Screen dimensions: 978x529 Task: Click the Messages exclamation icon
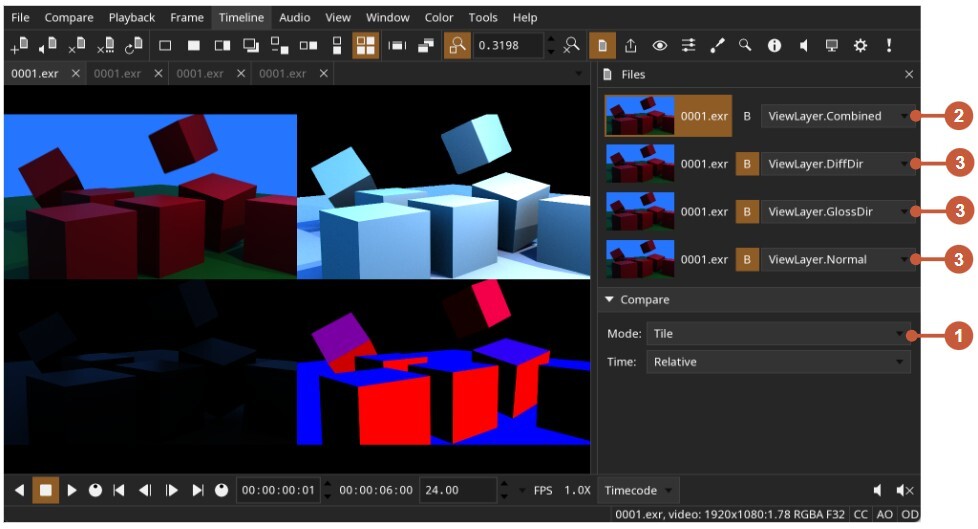click(x=888, y=46)
